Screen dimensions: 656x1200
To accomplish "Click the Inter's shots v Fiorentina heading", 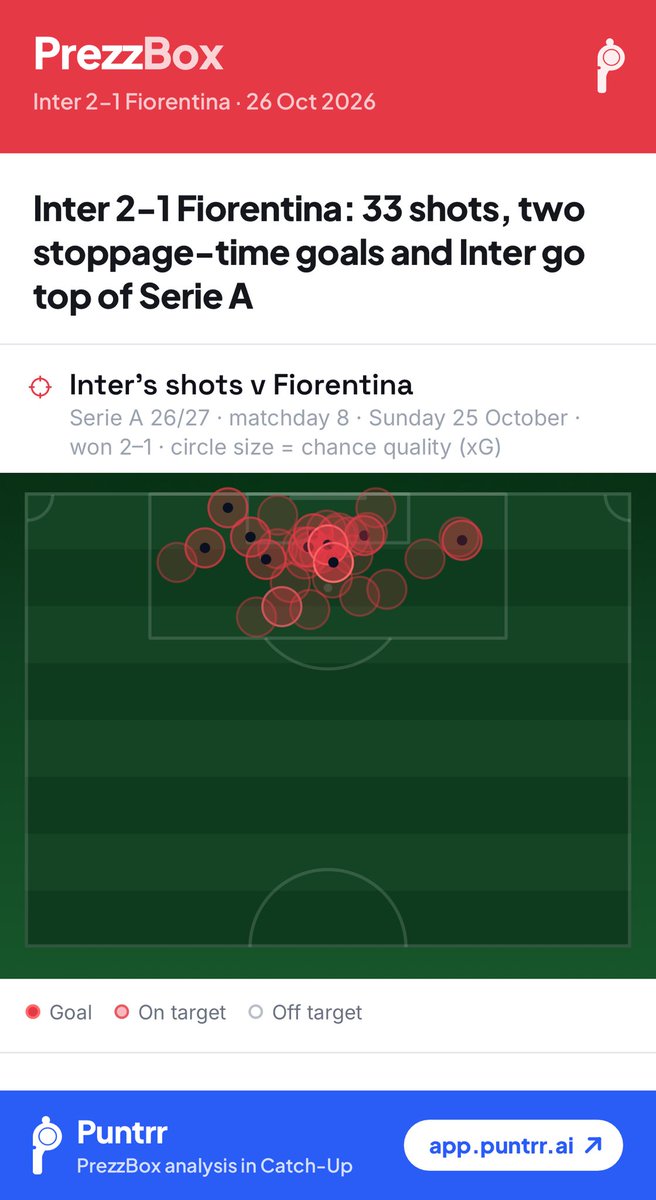I will [x=241, y=384].
